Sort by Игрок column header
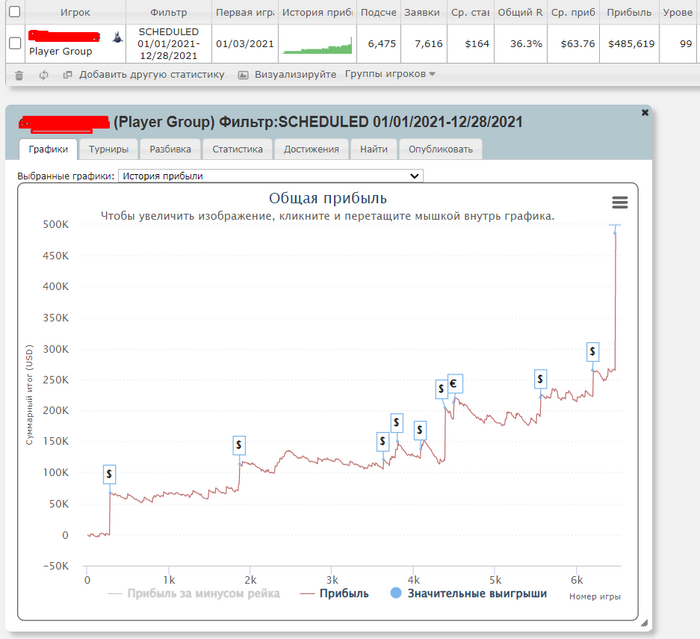This screenshot has width=700, height=639. tap(75, 13)
